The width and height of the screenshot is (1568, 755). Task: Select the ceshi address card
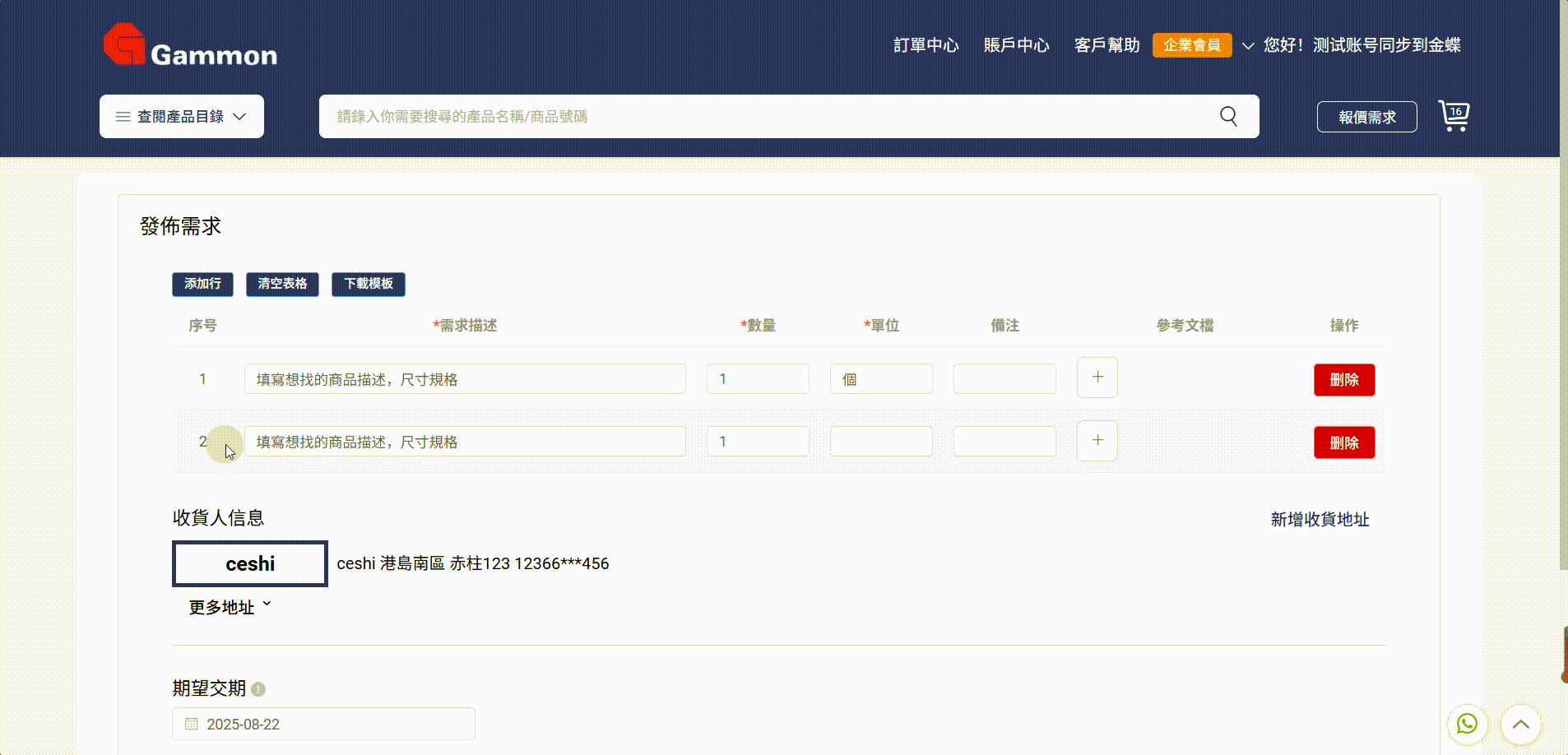click(x=250, y=563)
